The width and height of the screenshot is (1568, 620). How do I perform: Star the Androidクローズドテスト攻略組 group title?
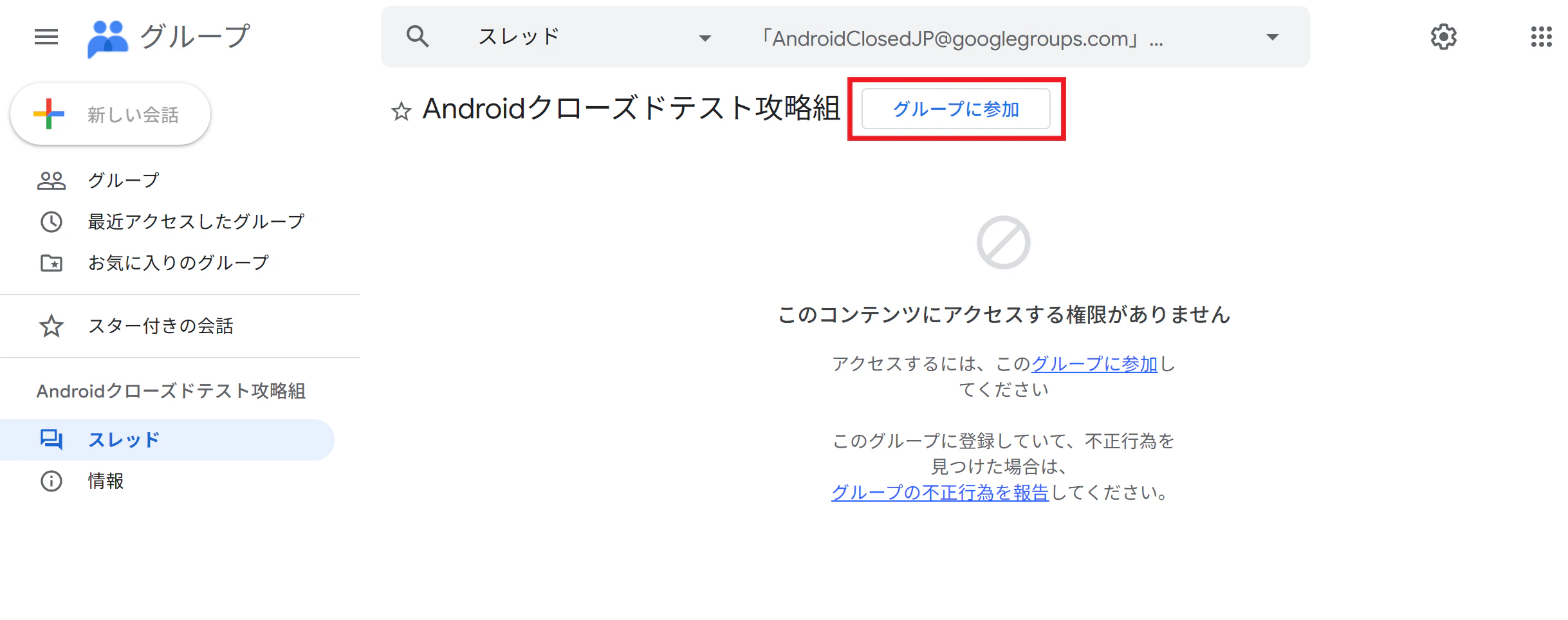401,111
